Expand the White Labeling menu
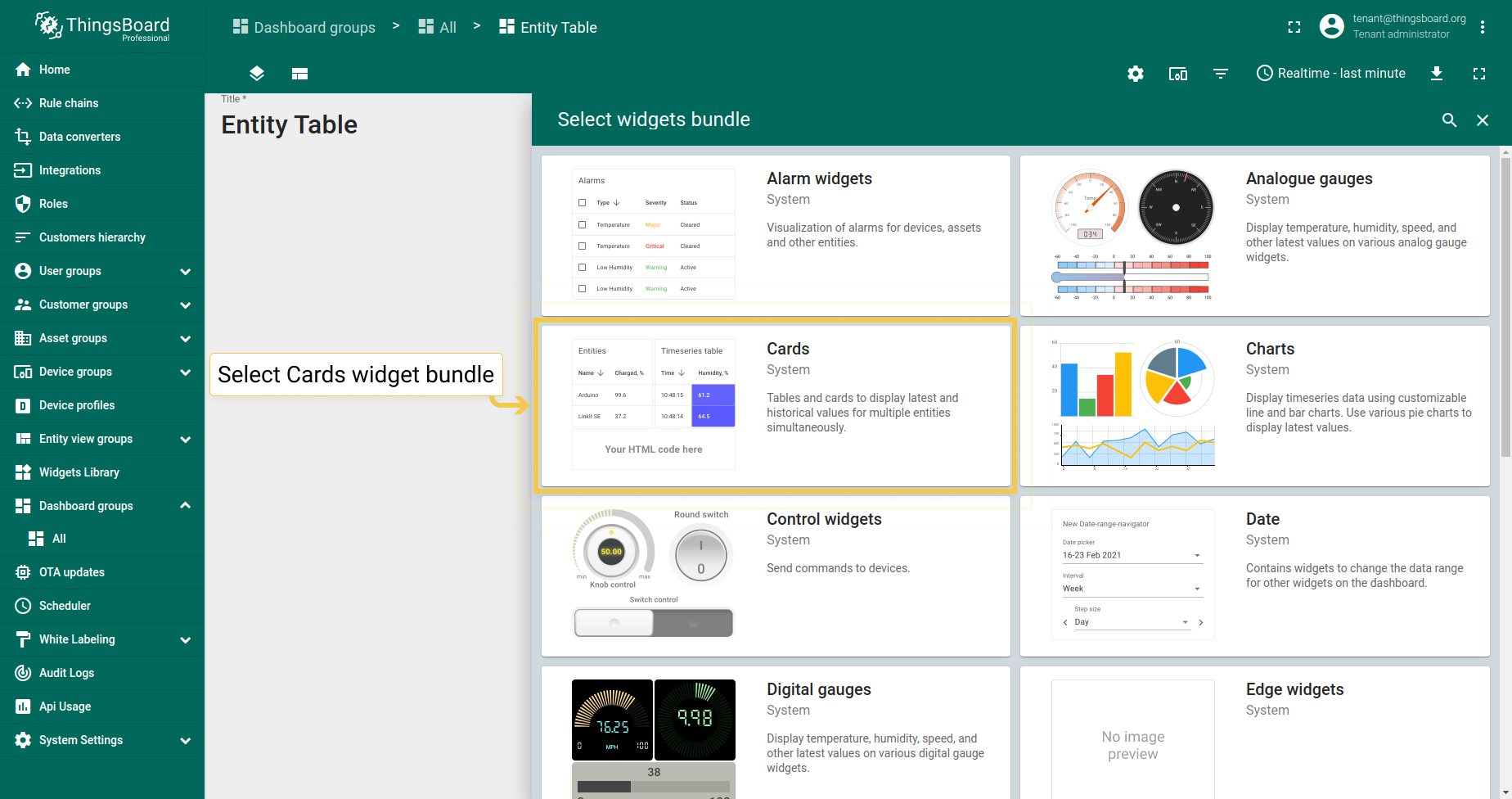 tap(185, 639)
